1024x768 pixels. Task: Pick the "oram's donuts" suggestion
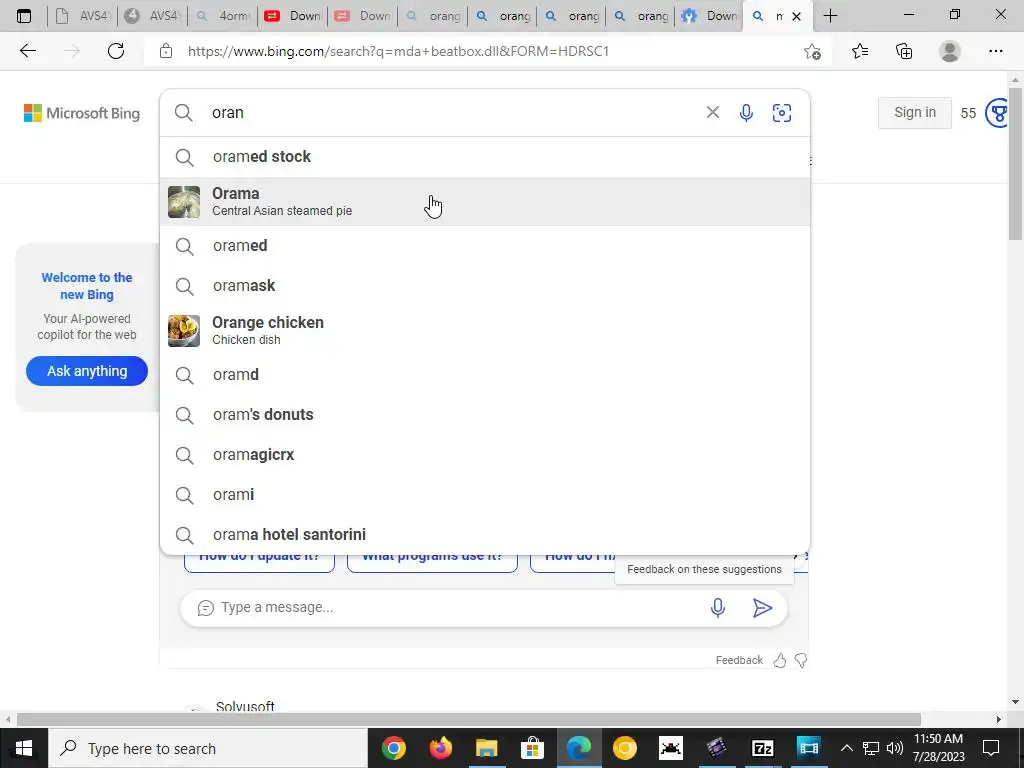(x=485, y=415)
